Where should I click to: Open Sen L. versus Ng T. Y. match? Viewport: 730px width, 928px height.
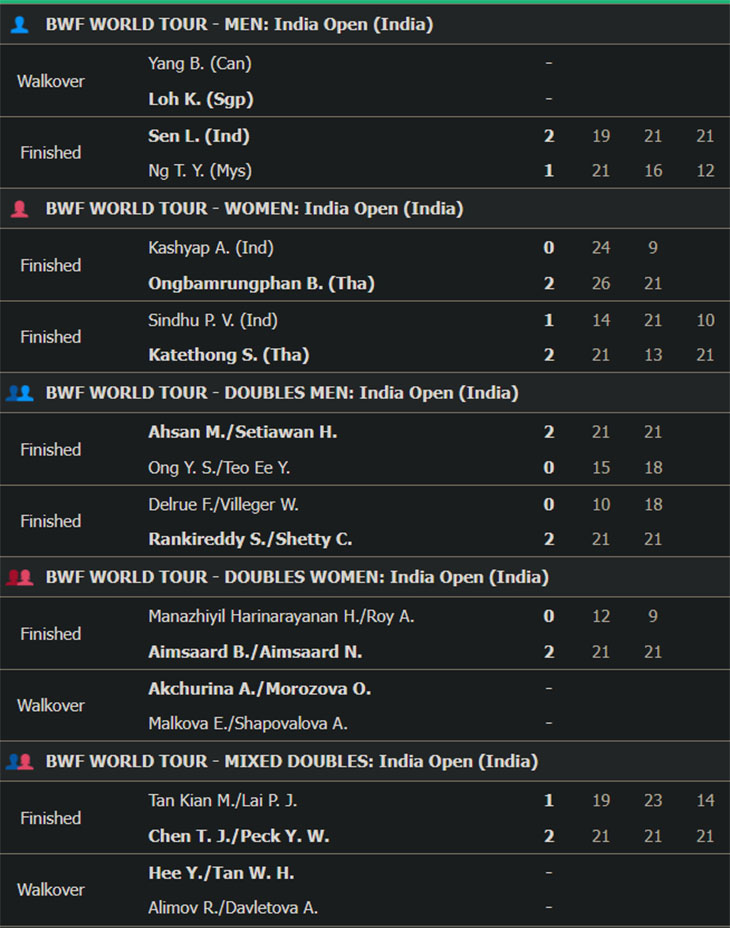365,153
